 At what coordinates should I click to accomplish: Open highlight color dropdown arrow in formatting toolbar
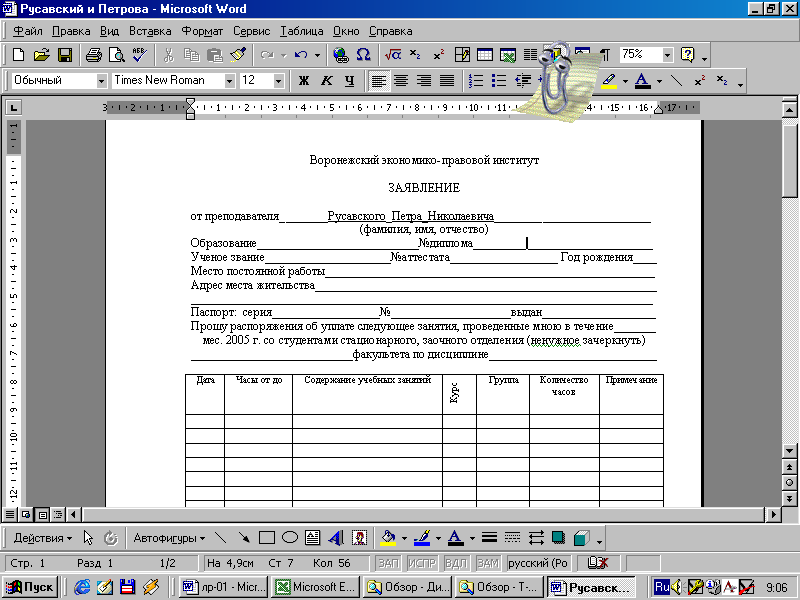(625, 81)
